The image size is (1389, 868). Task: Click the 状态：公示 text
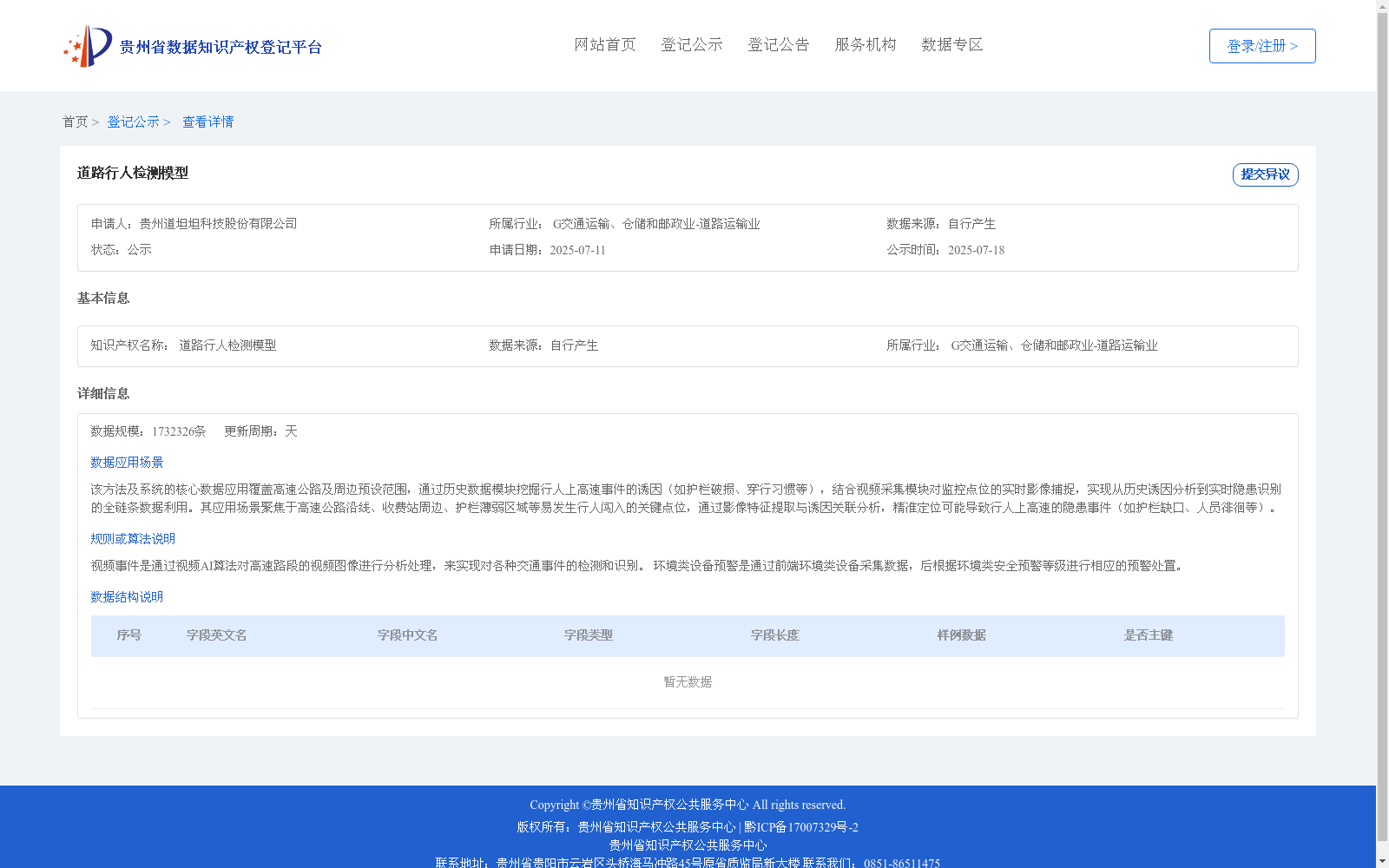[122, 250]
